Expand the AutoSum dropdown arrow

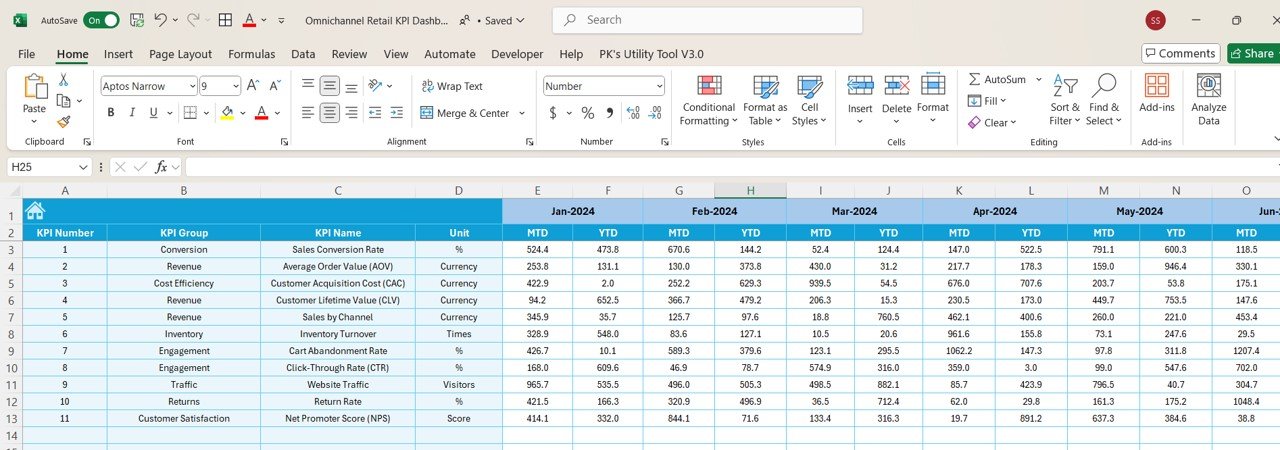pyautogui.click(x=1038, y=79)
